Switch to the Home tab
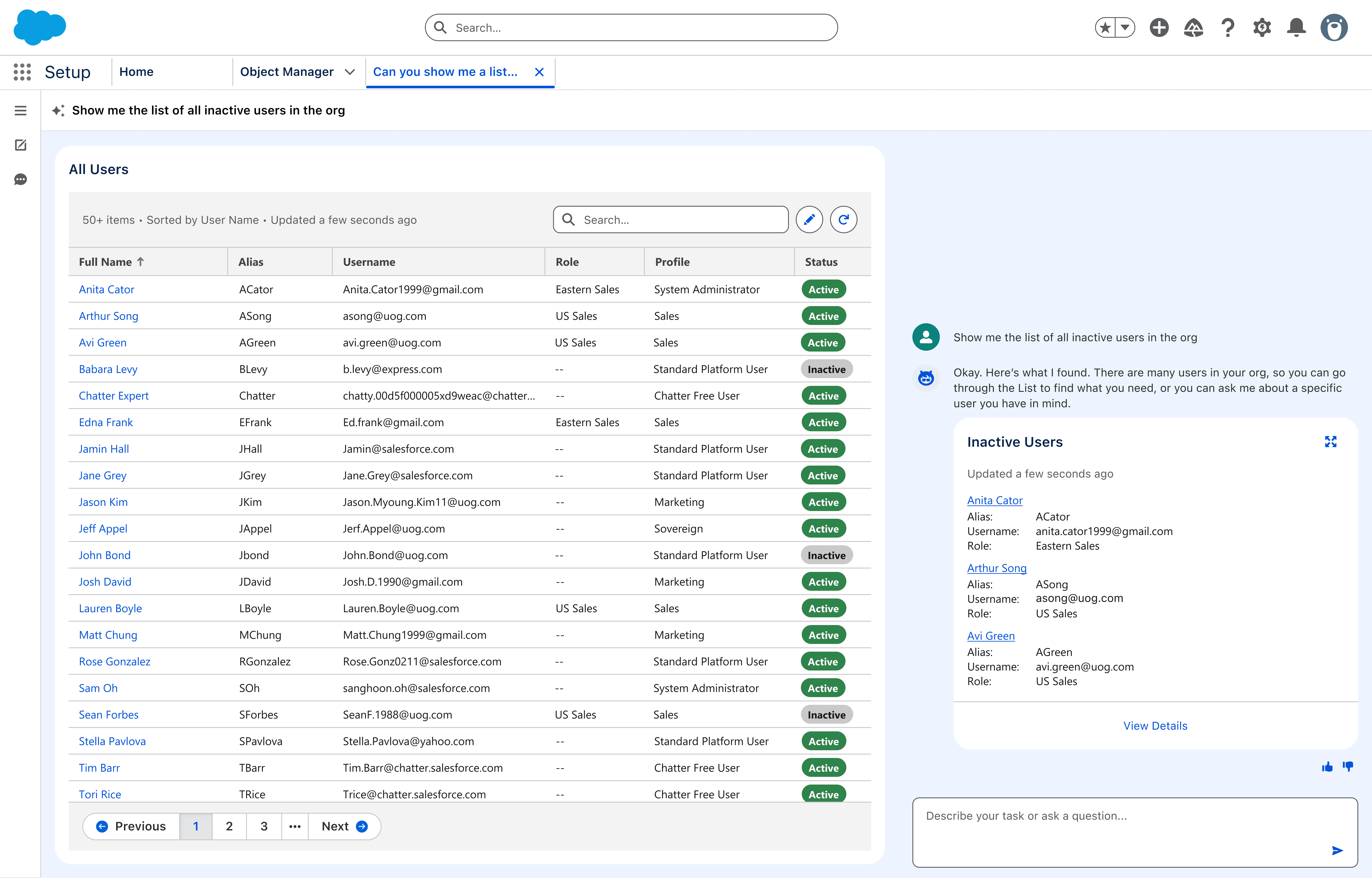Image resolution: width=1372 pixels, height=878 pixels. (x=136, y=72)
